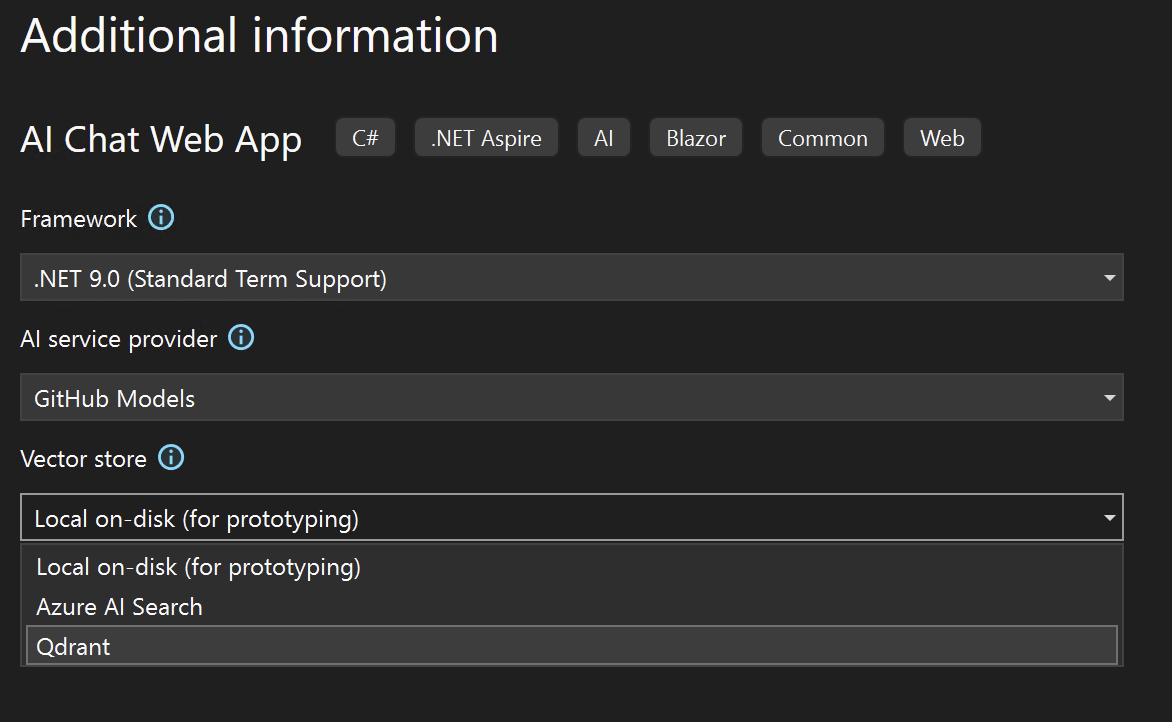Click the Vector store label text
1172x722 pixels.
(83, 459)
